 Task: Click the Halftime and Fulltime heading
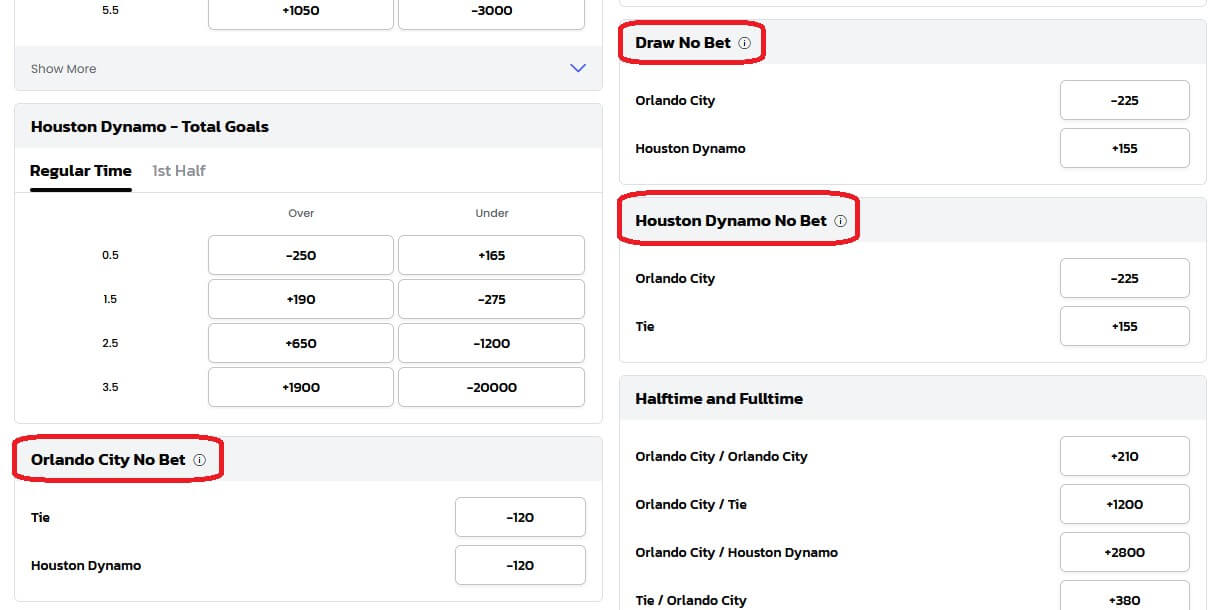click(719, 399)
